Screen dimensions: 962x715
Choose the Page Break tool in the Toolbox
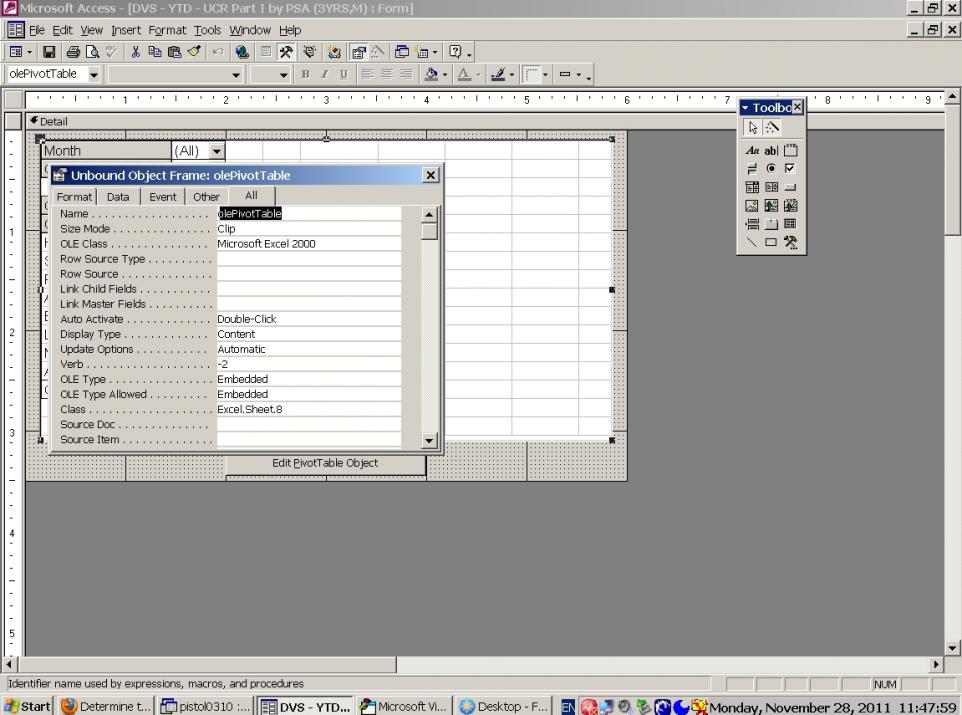click(x=752, y=224)
